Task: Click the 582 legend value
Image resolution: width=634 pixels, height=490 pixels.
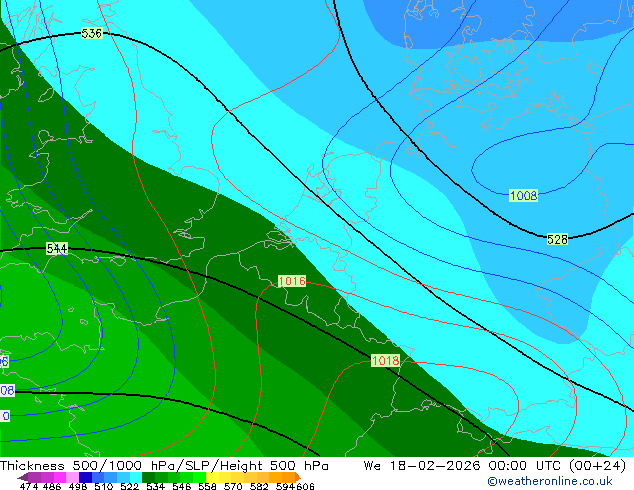Action: pos(259,486)
